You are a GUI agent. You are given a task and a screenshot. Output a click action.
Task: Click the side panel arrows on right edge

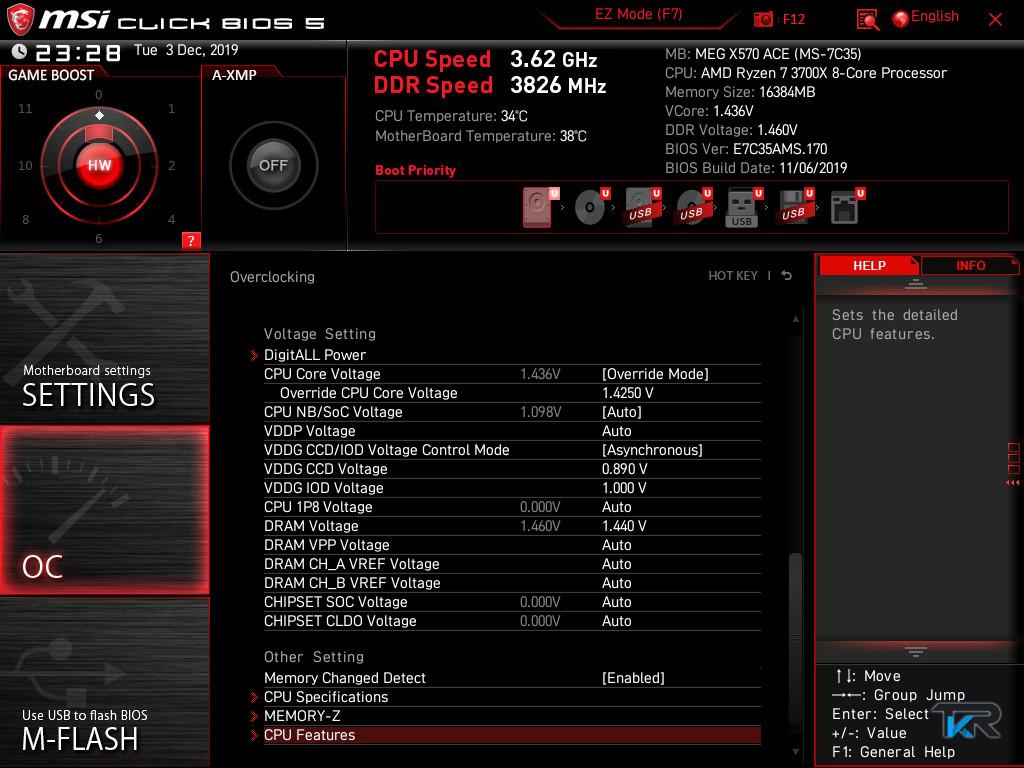[1013, 483]
